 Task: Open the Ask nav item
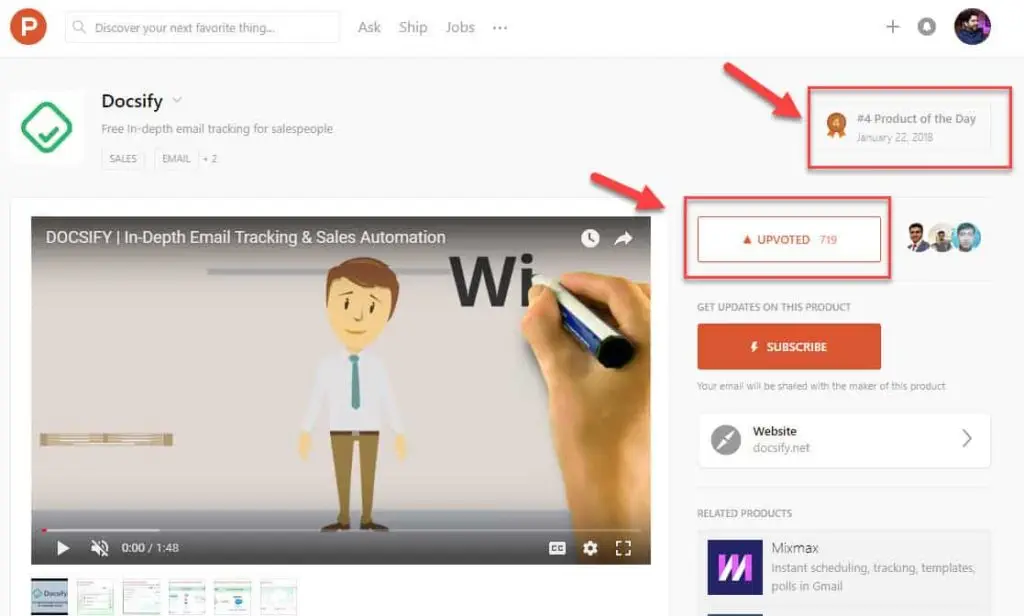[x=369, y=27]
